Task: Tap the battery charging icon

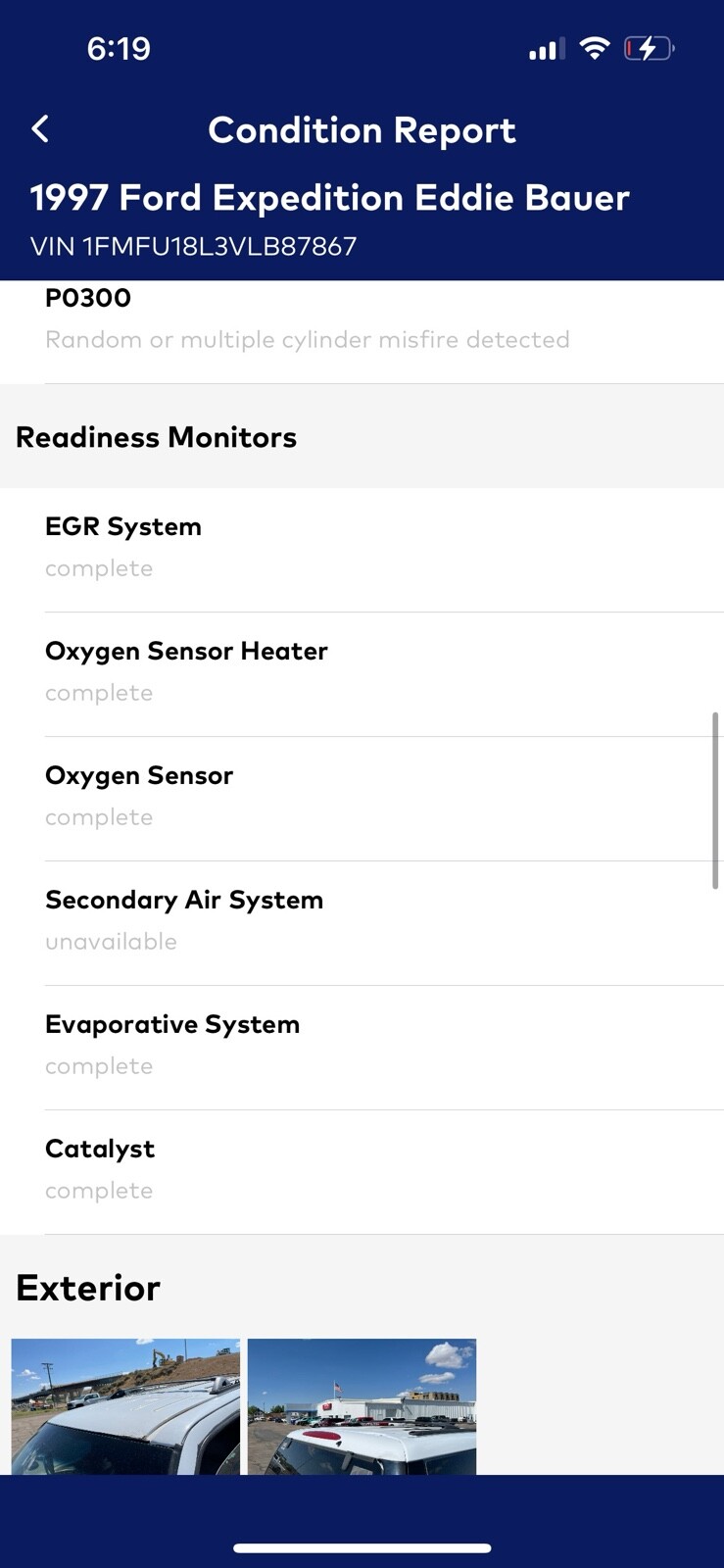Action: point(649,48)
